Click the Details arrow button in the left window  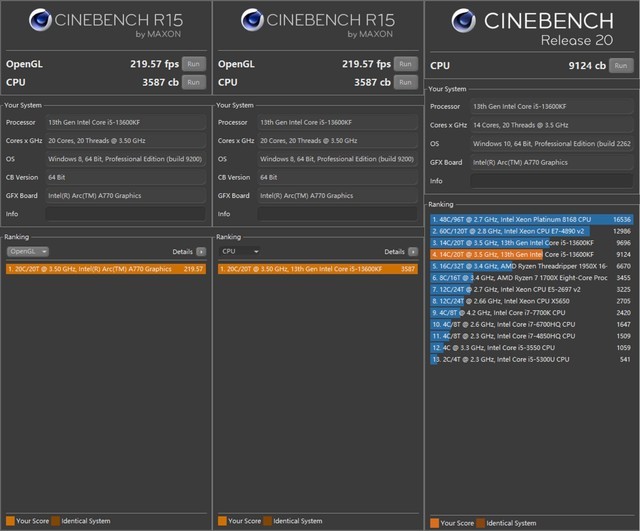tap(201, 252)
